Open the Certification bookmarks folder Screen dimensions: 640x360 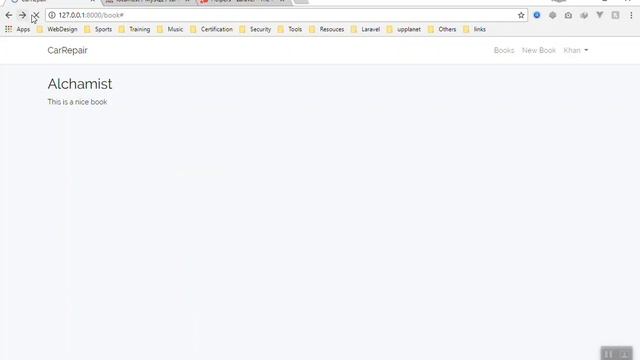(211, 29)
